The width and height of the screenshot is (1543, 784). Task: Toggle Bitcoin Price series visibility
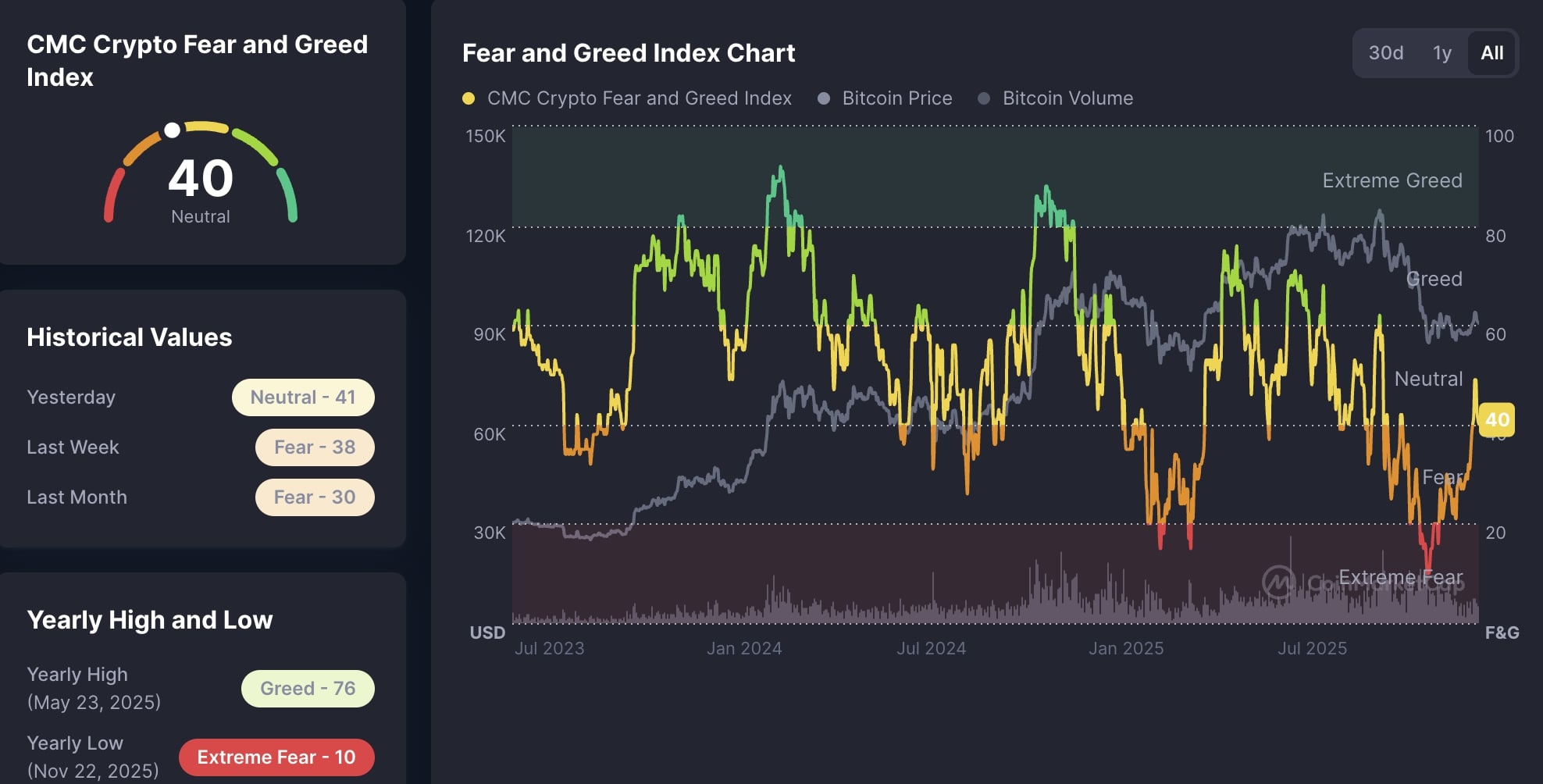click(x=885, y=98)
